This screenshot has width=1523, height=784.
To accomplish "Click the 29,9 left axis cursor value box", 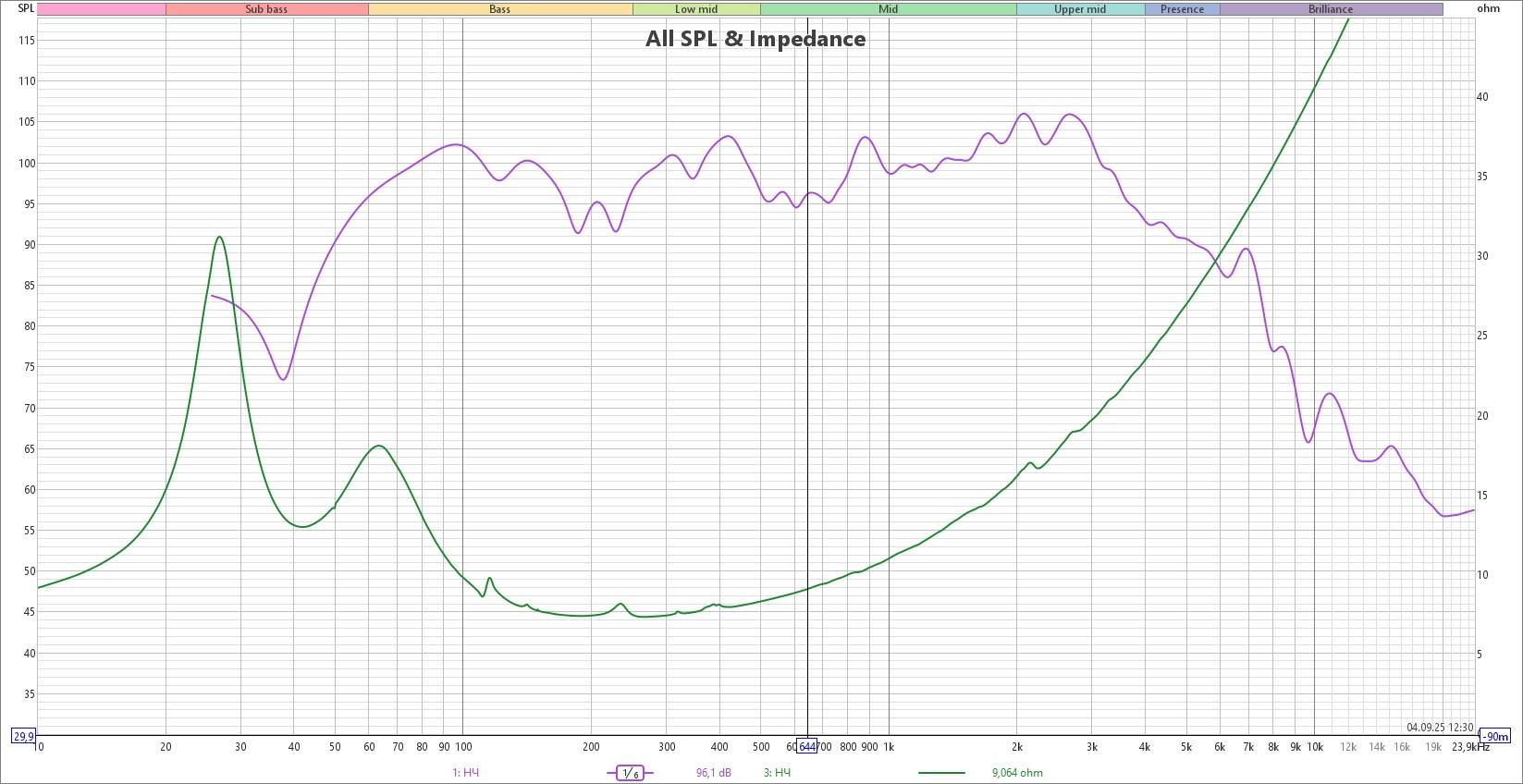I will click(x=23, y=737).
